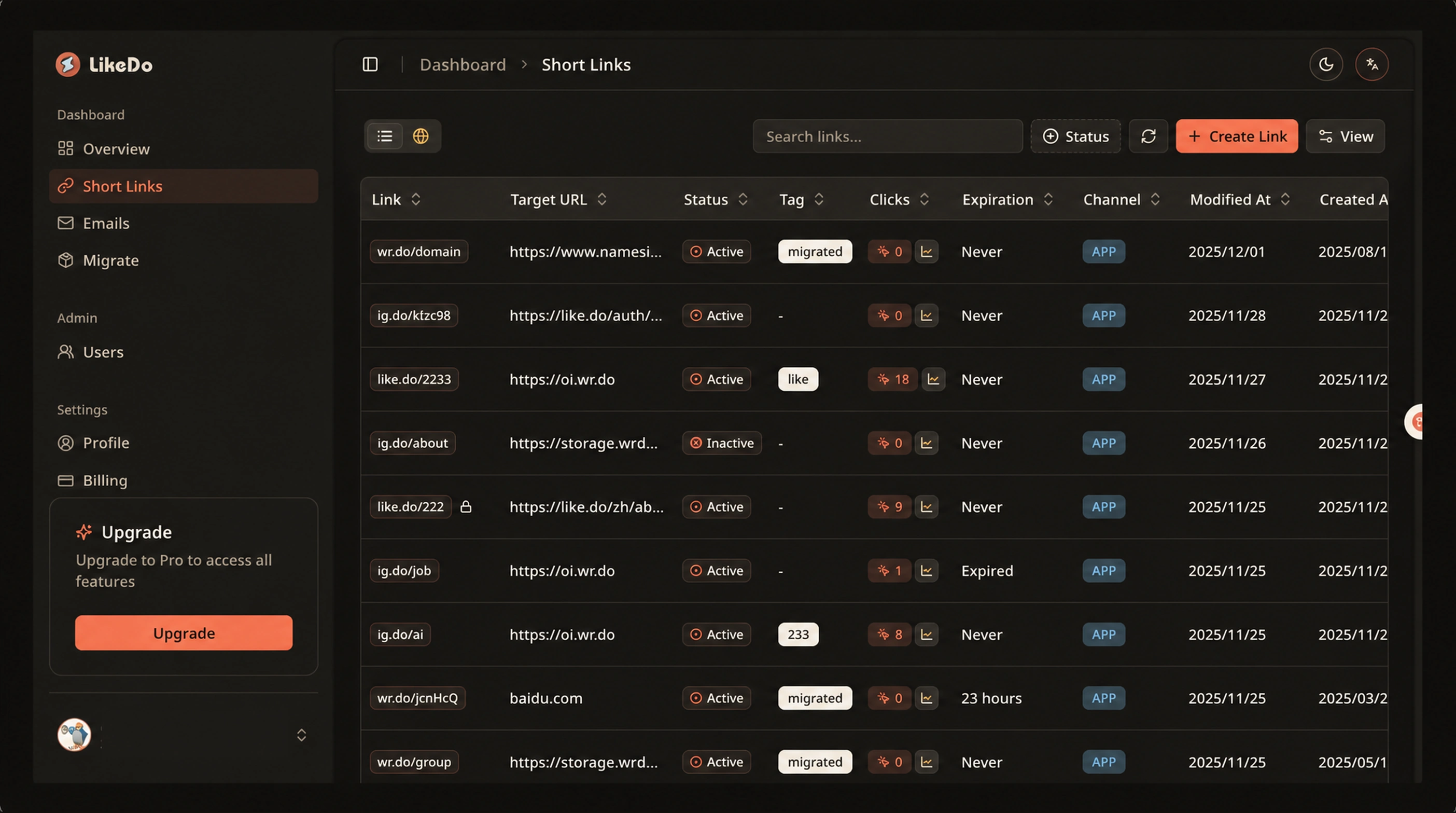Click the user avatar in the sidebar
Screen dimensions: 1456x813
(74, 735)
